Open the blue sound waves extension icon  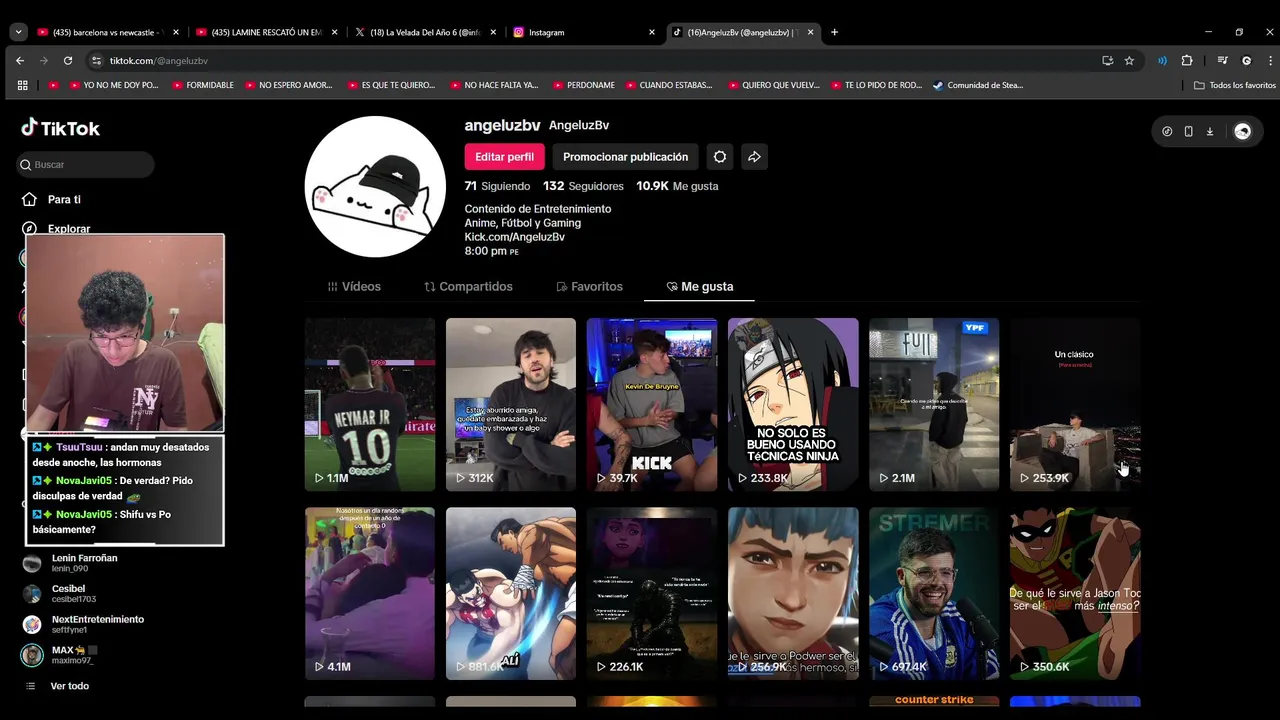1162,61
